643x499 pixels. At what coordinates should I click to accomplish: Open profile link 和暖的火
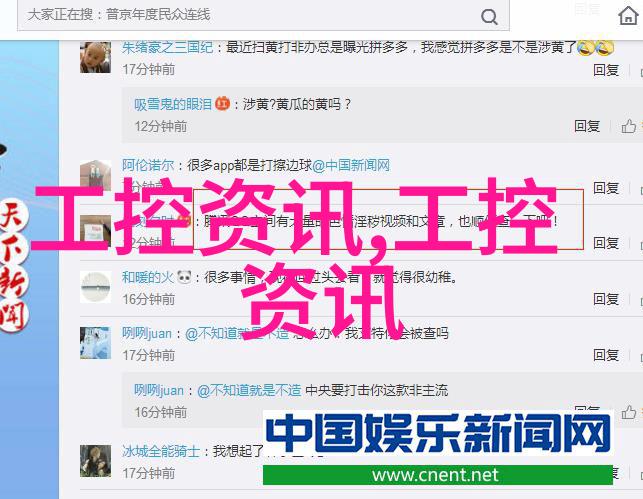(148, 278)
